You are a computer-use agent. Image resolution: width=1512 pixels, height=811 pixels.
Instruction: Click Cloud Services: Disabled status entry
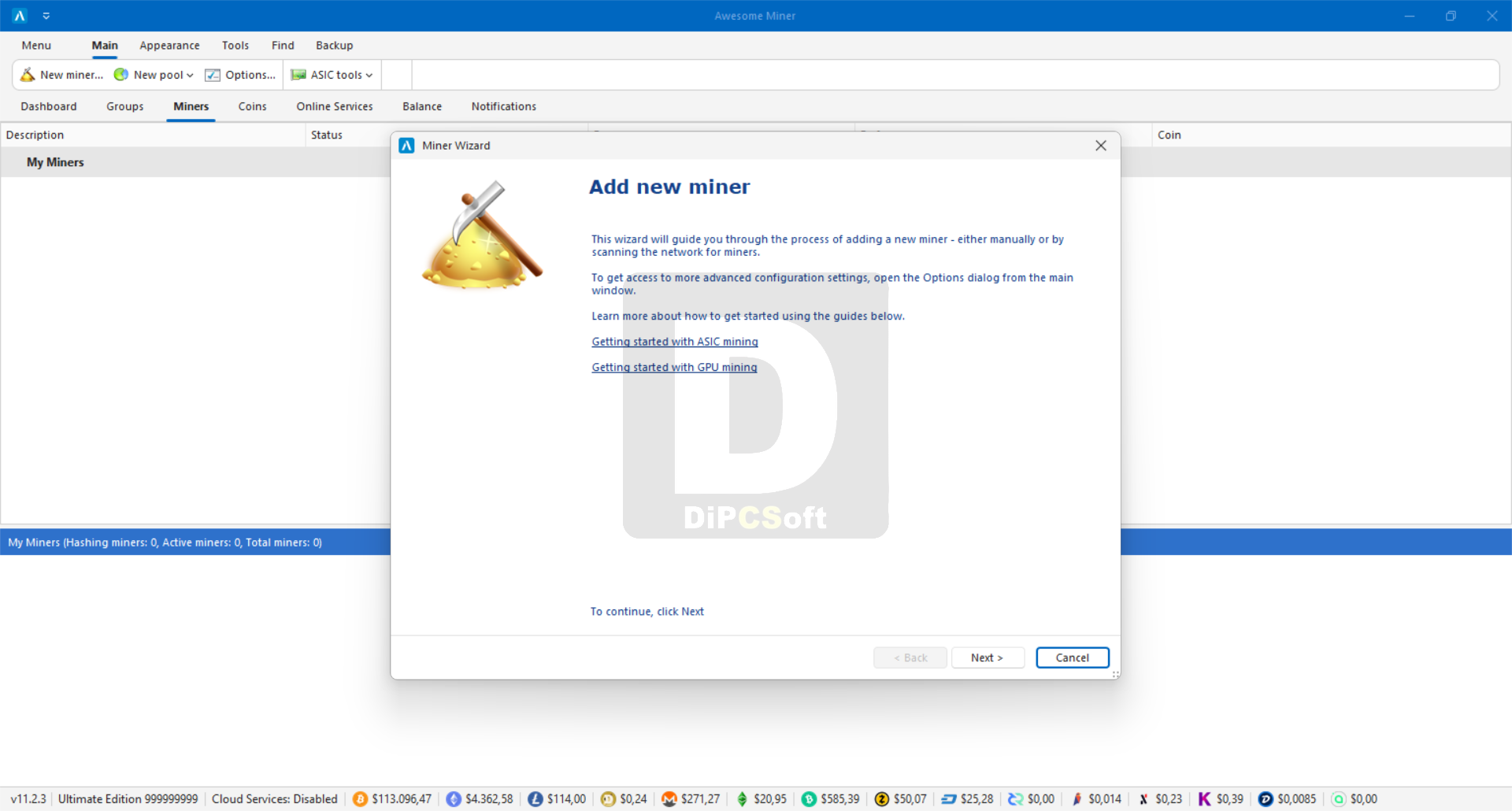[x=275, y=799]
